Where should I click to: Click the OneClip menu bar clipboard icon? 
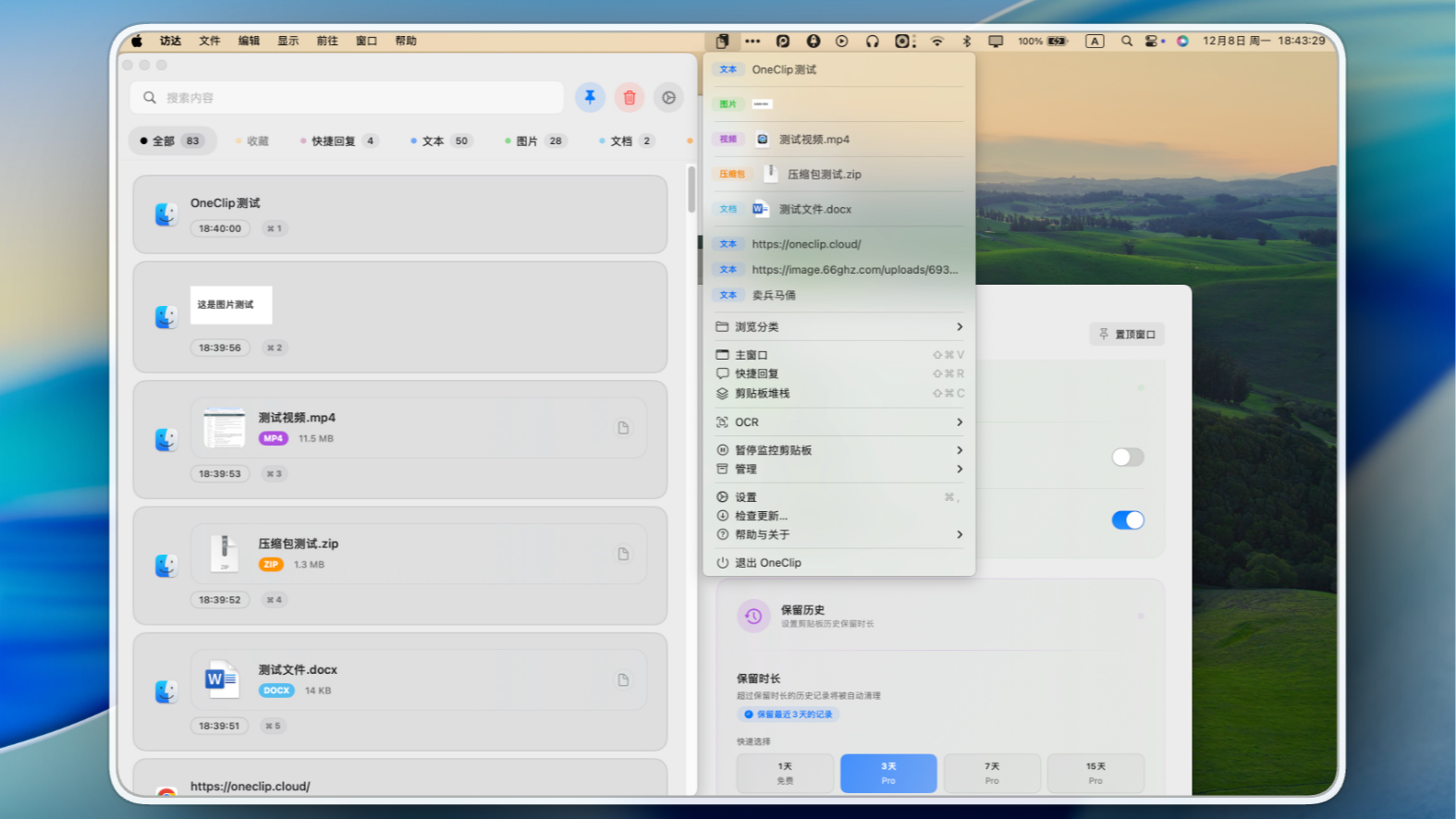(x=722, y=41)
